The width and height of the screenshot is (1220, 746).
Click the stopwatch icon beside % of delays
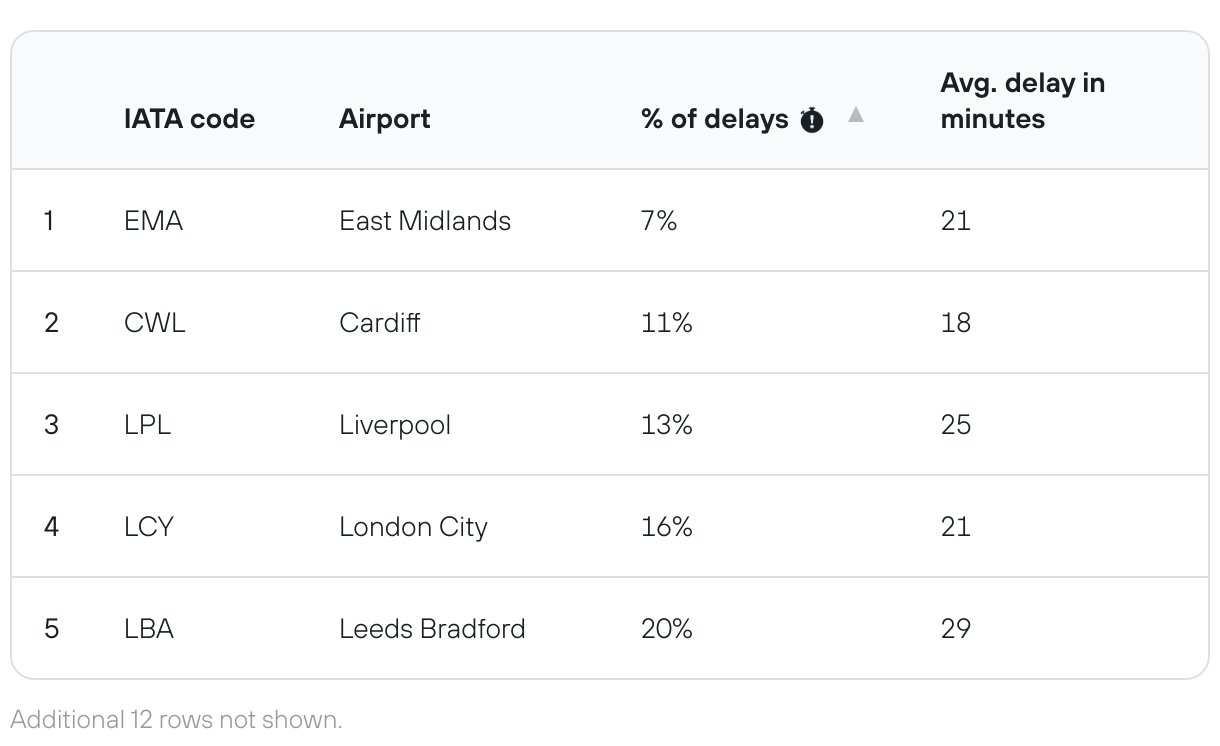point(812,121)
